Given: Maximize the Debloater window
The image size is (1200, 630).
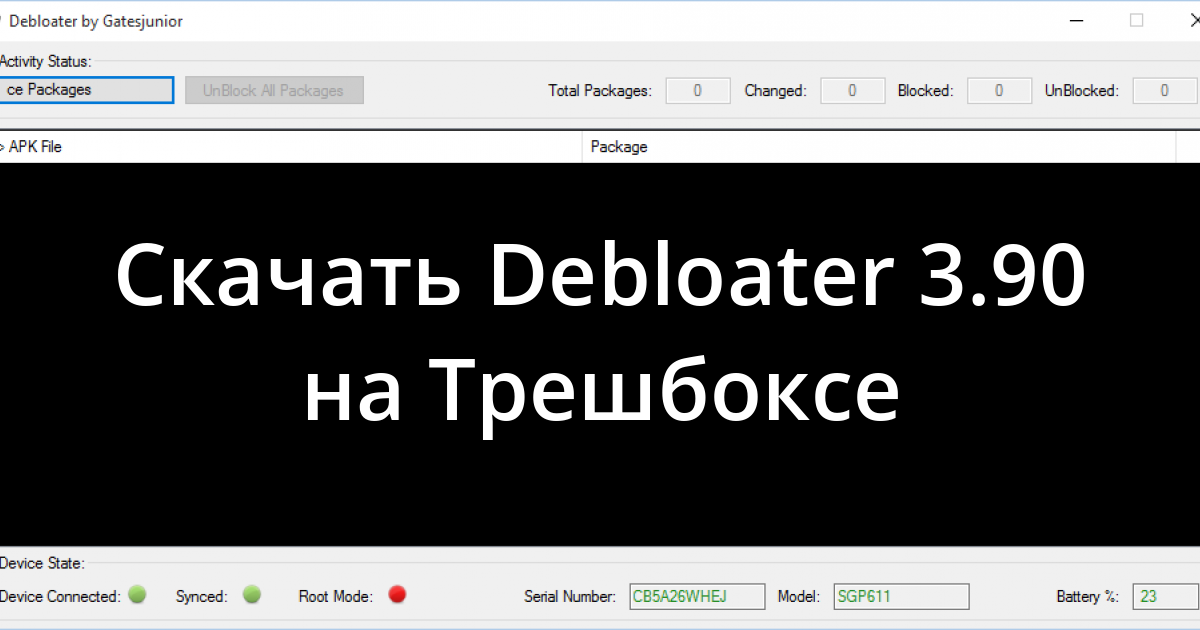Looking at the screenshot, I should 1137,20.
